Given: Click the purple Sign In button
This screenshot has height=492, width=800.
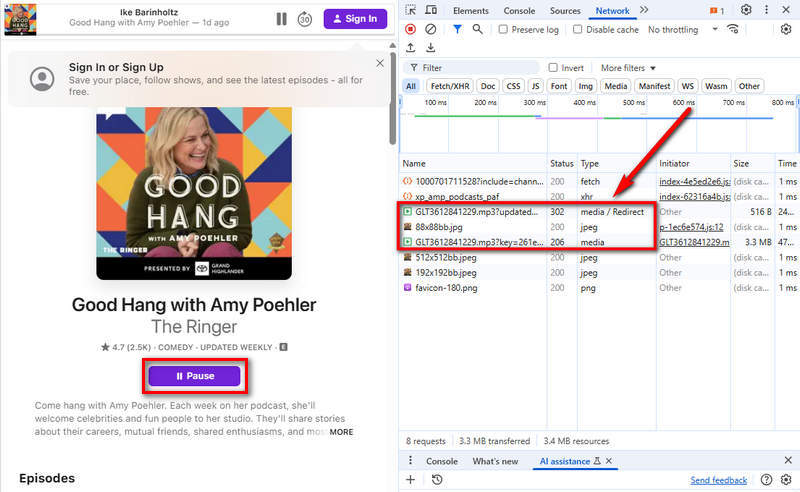Looking at the screenshot, I should (x=355, y=19).
